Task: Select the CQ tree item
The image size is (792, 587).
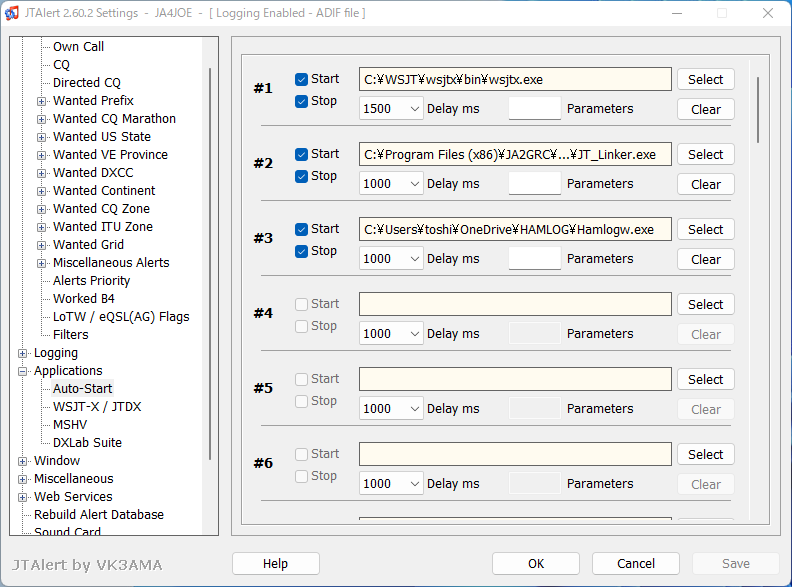Action: pyautogui.click(x=61, y=65)
